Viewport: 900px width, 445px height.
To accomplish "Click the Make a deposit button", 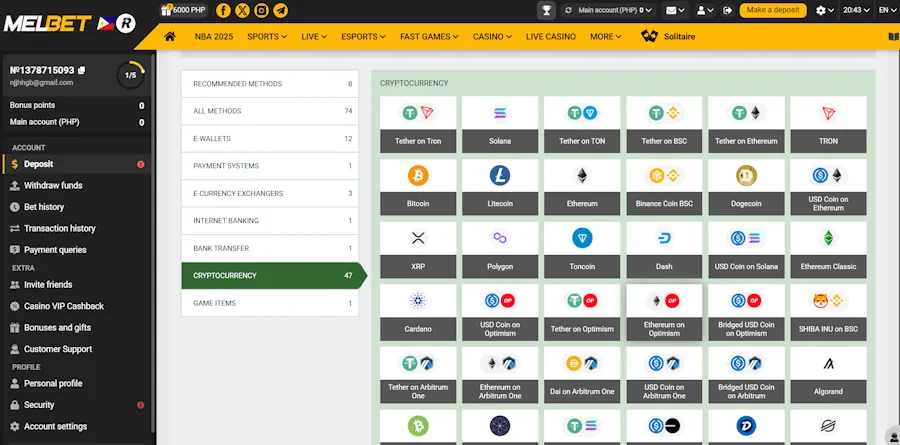I will (773, 10).
